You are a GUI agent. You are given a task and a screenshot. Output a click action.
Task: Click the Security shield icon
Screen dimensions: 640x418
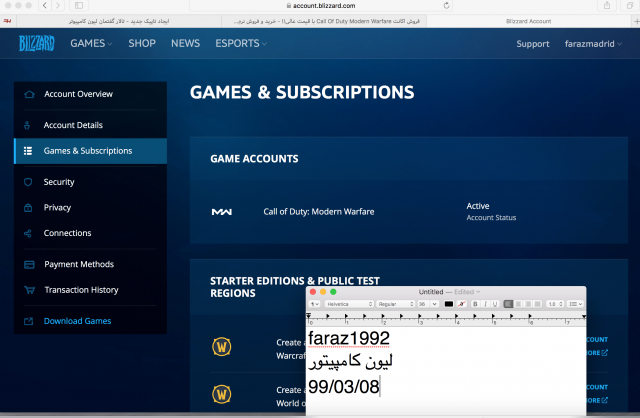(28, 182)
